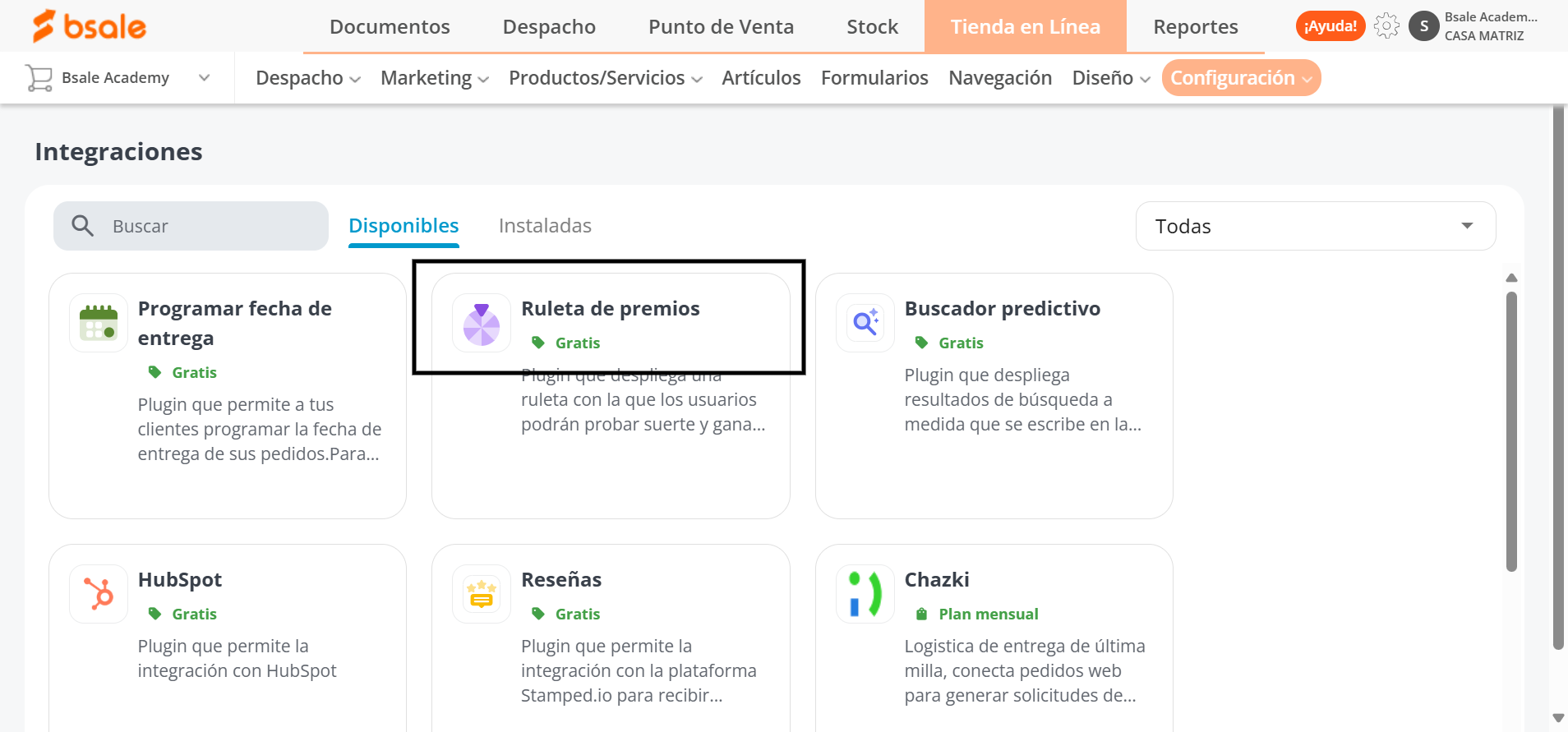The image size is (1568, 732).
Task: Click the integrations list scrollbar thumb
Action: pyautogui.click(x=1511, y=431)
